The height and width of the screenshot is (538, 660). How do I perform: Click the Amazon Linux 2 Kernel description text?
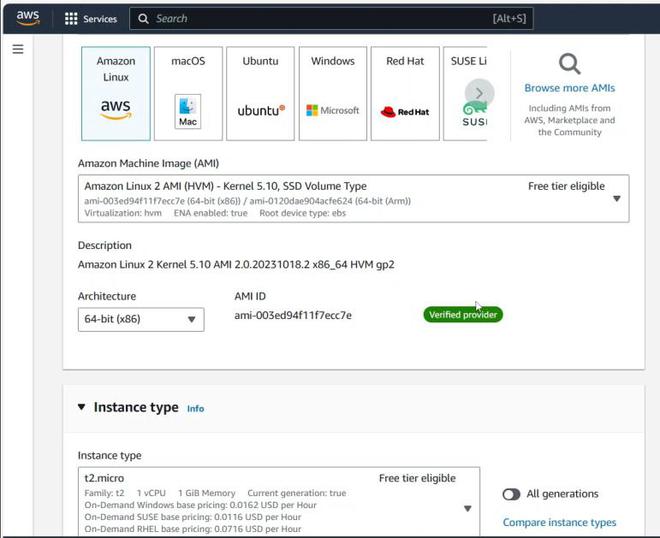[236, 265]
